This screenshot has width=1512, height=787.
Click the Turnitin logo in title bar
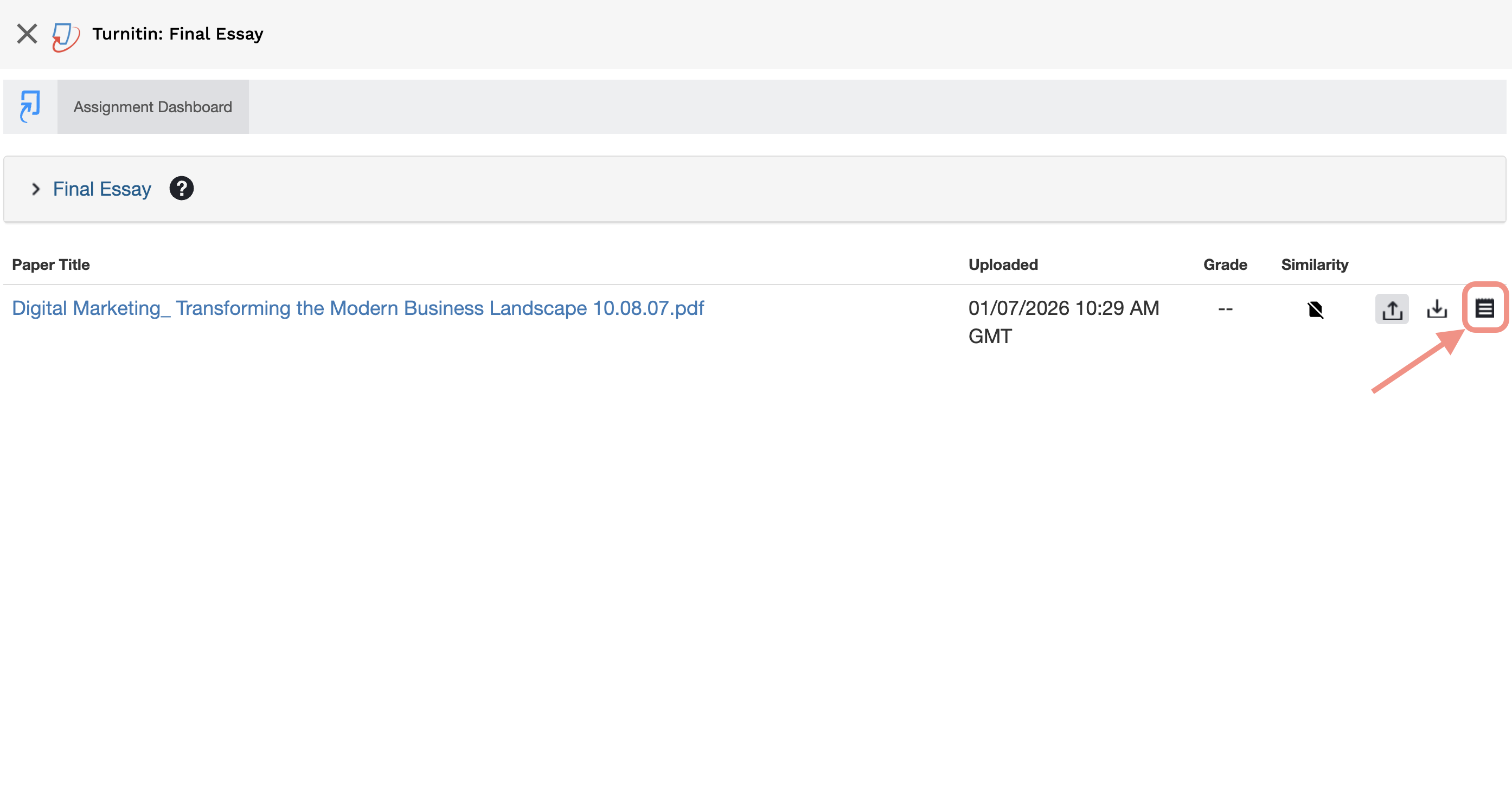click(66, 36)
